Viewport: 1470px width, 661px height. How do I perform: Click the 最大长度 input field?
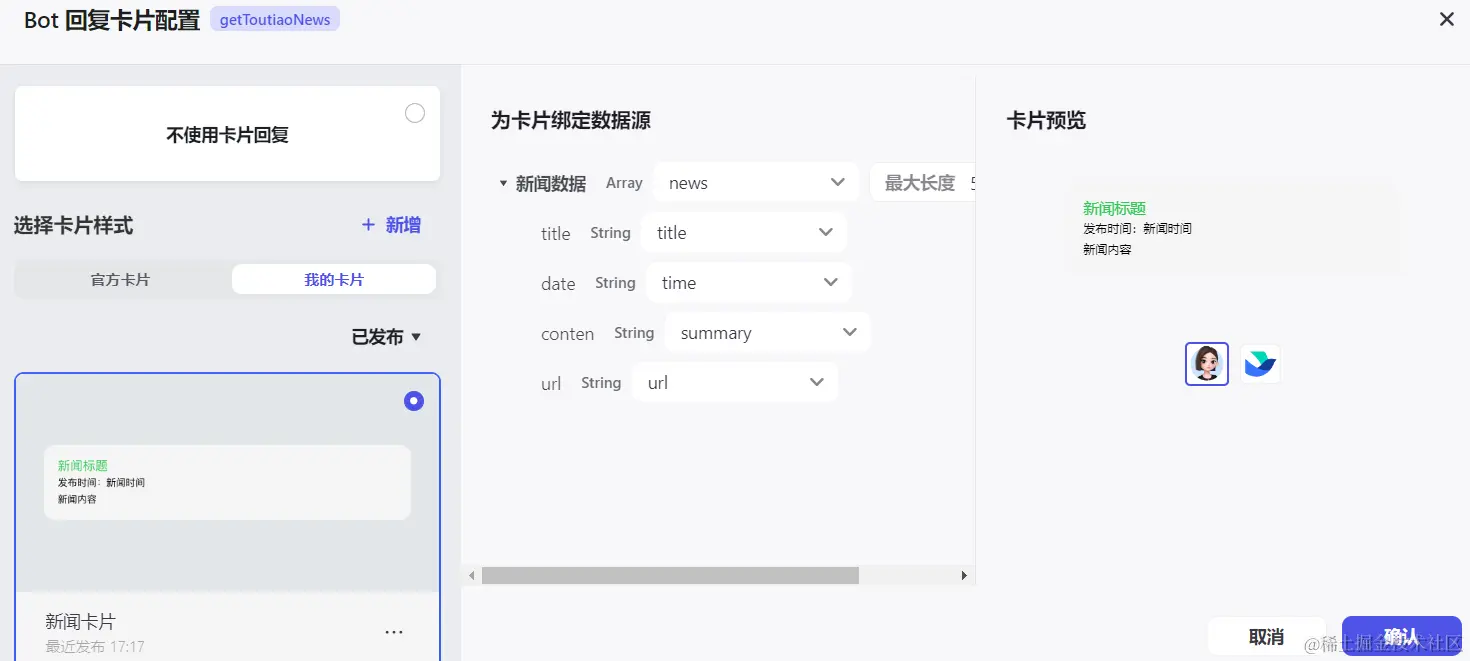tap(923, 182)
